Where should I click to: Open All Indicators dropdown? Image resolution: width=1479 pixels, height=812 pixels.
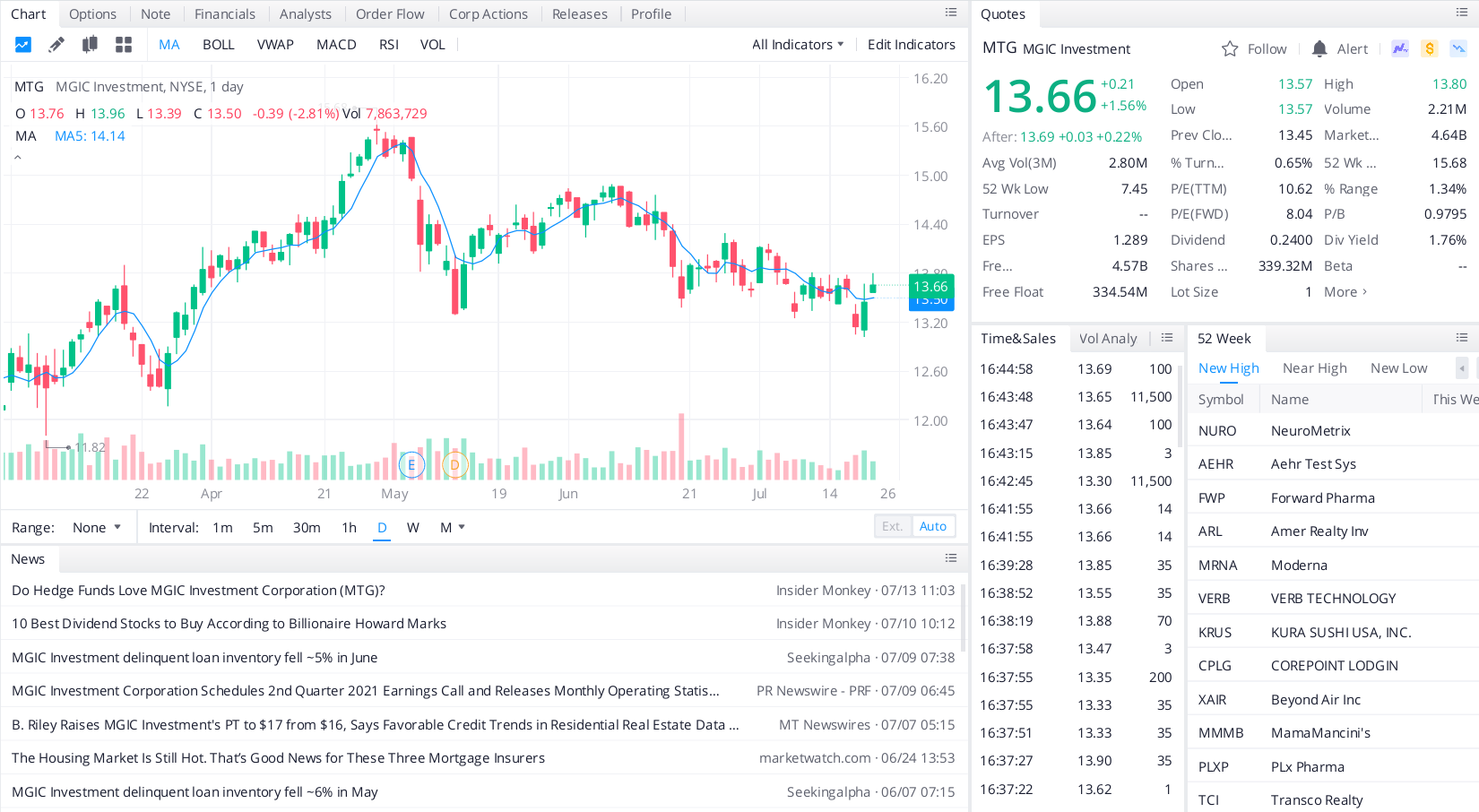798,45
